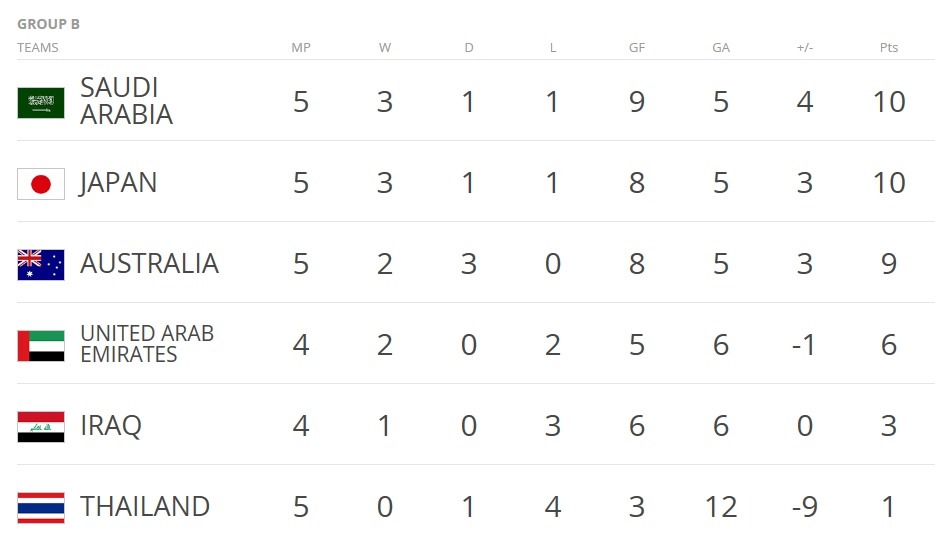
Task: Open the THAILAND team name
Action: click(x=145, y=507)
